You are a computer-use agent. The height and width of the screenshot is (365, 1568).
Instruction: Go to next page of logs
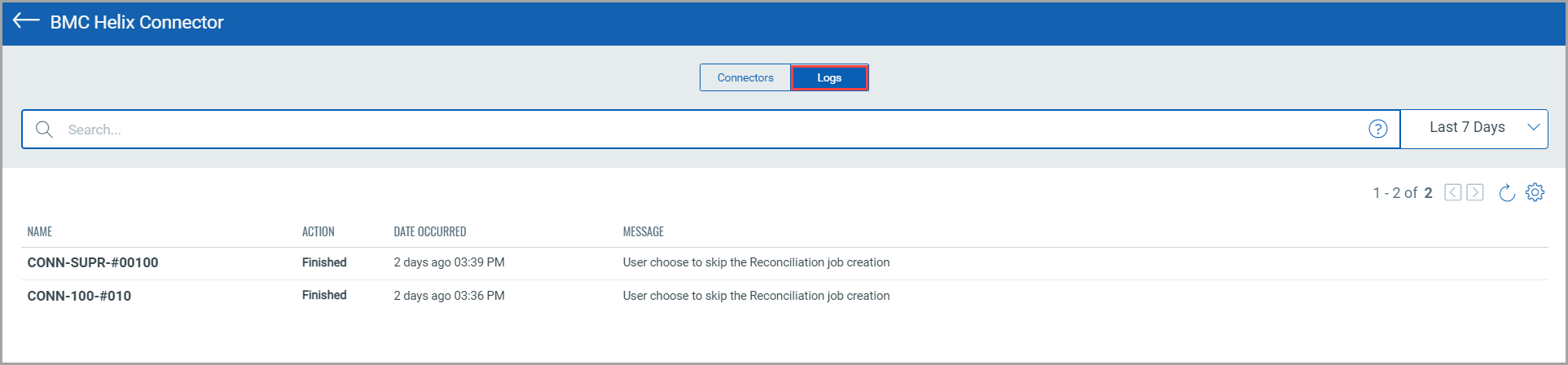tap(1475, 192)
